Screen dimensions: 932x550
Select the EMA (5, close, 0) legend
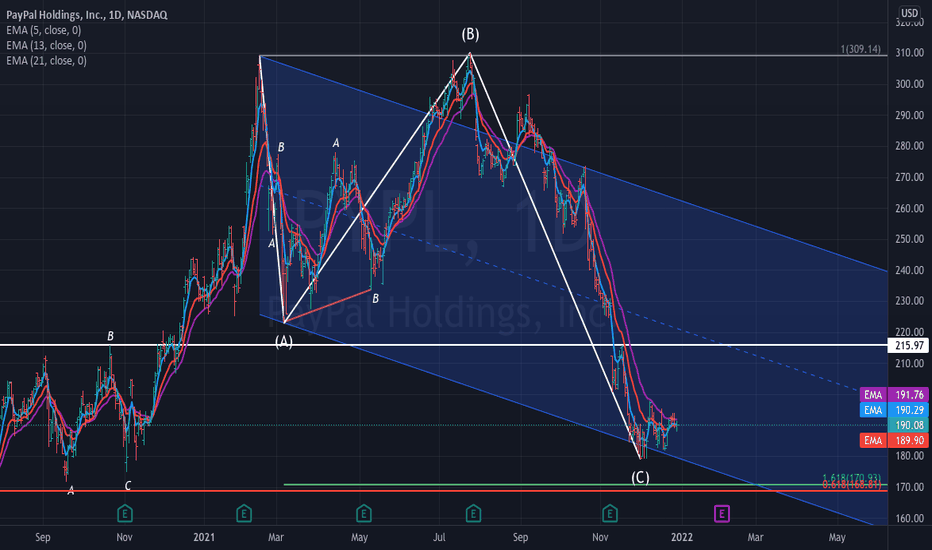[x=43, y=30]
